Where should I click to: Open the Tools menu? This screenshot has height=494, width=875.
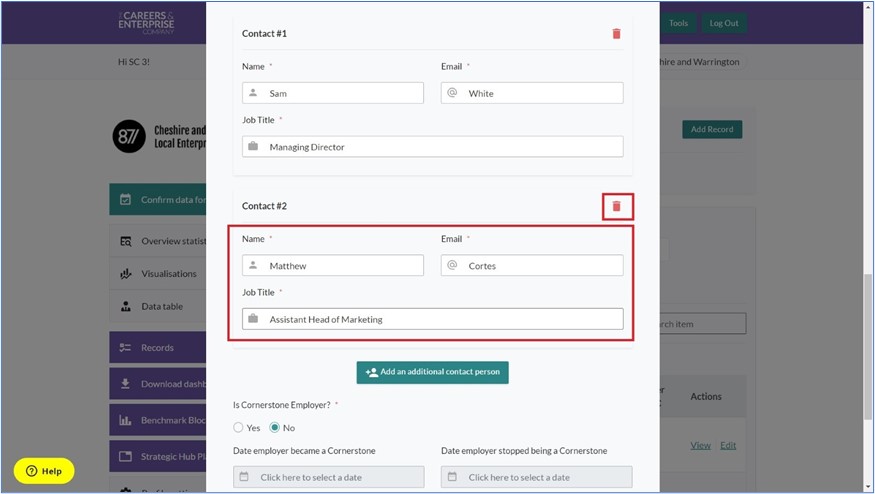[x=678, y=23]
